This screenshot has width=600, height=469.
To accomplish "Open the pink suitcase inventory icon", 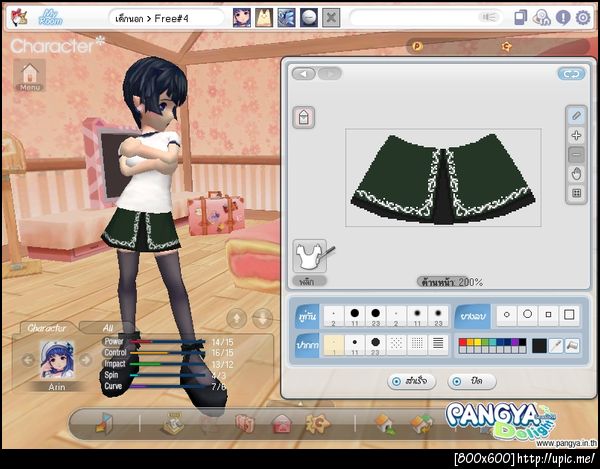I will [244, 424].
